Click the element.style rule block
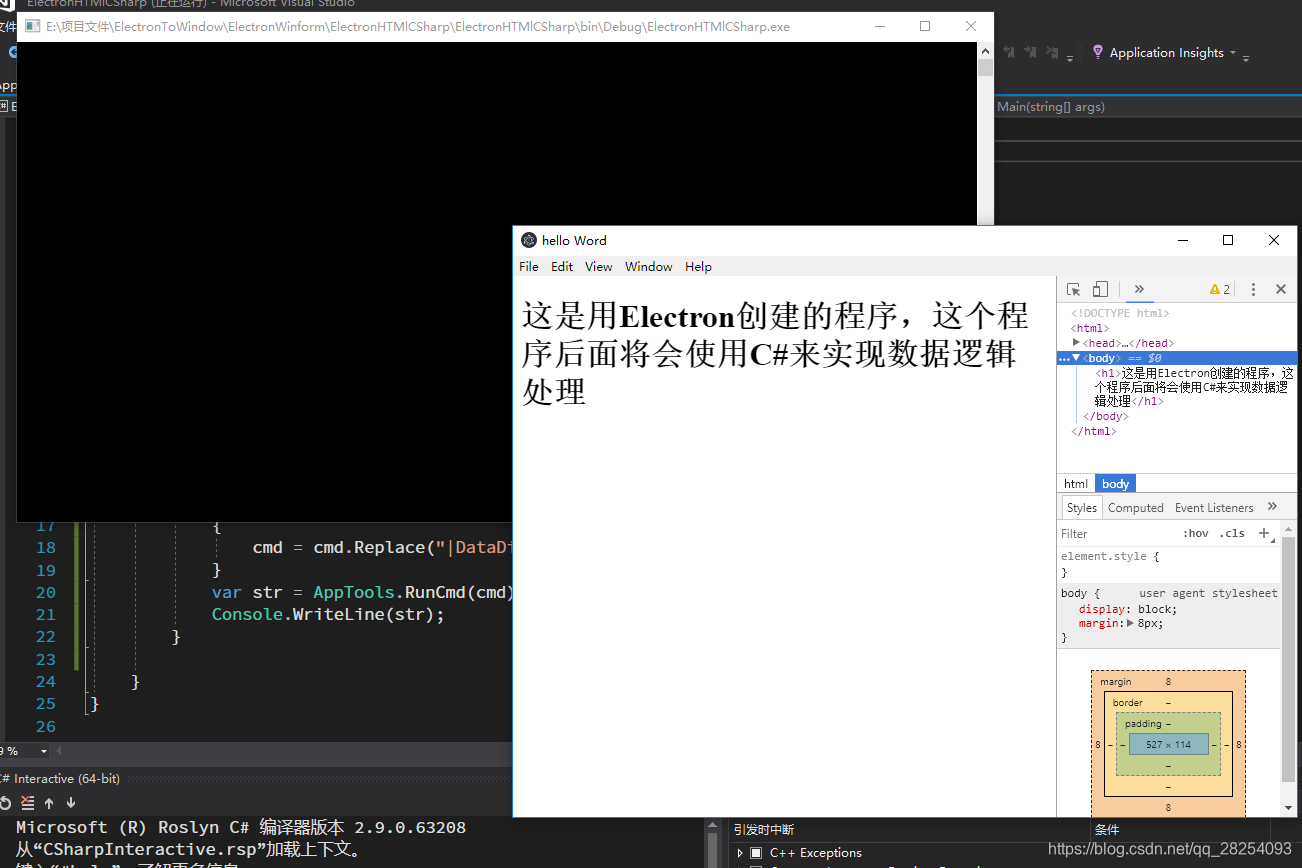This screenshot has height=868, width=1302. coord(1168,564)
